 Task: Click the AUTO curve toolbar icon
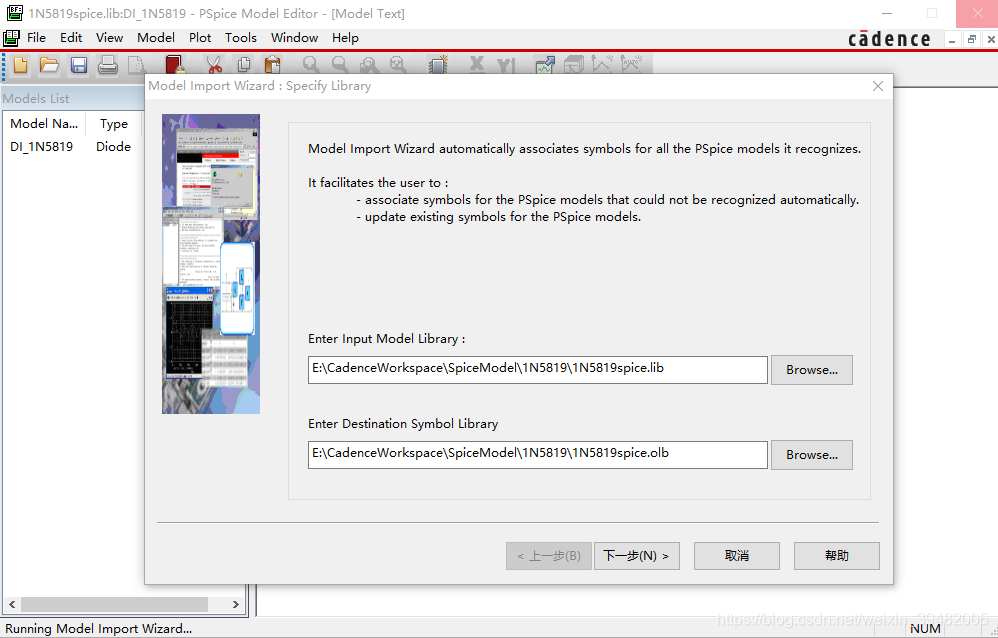pos(631,65)
